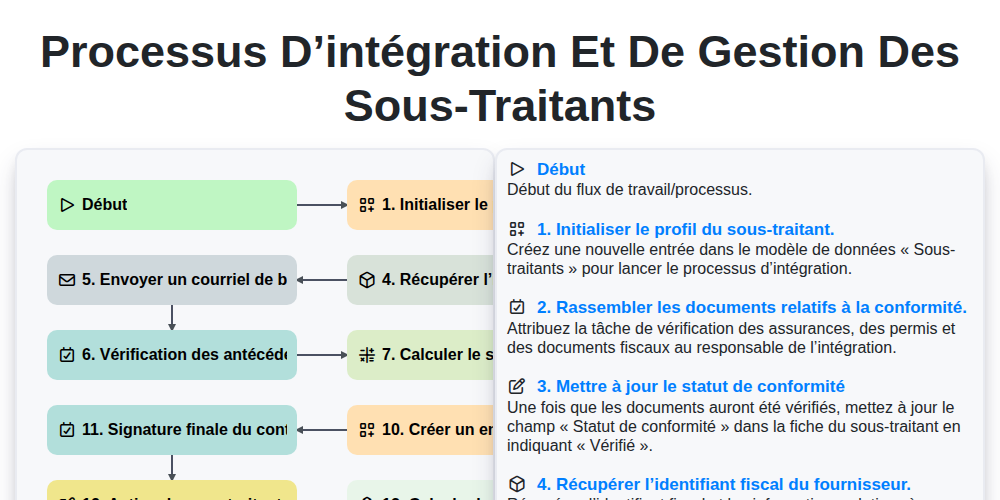
Task: Click the text Début du flux de travail/processus.
Action: pyautogui.click(x=629, y=189)
